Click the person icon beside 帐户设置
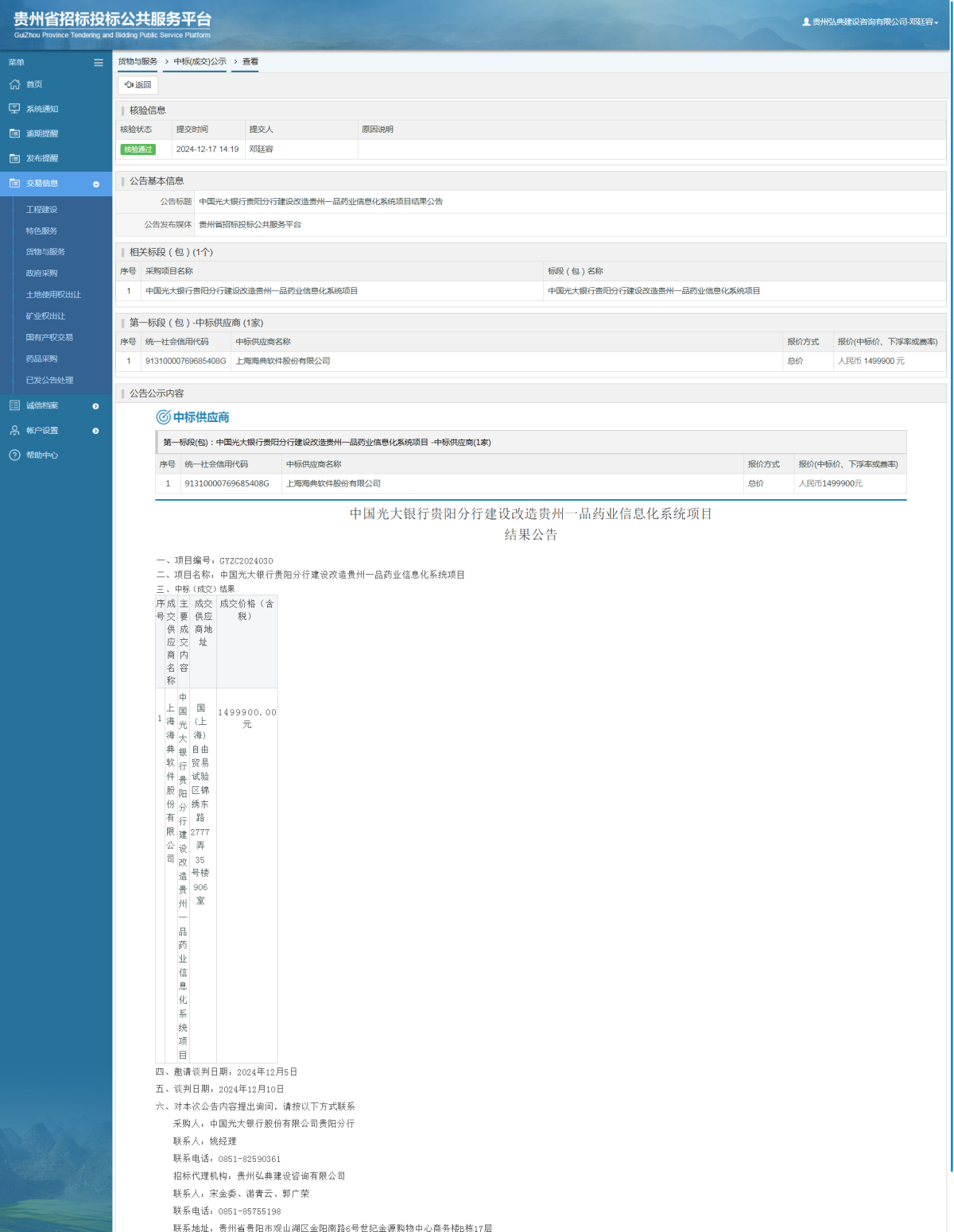 [x=14, y=430]
